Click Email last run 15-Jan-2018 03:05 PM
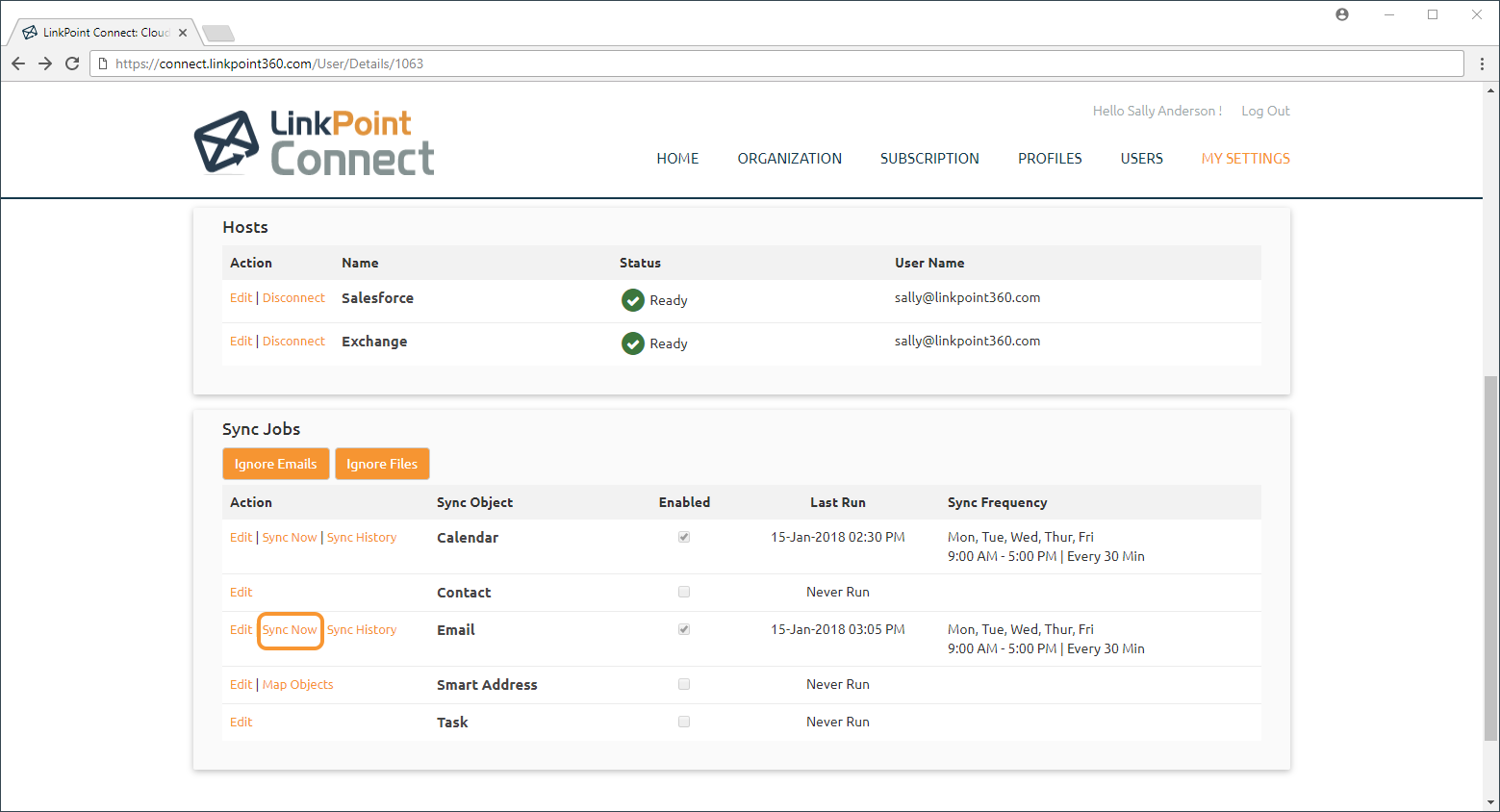The width and height of the screenshot is (1500, 812). [x=838, y=629]
